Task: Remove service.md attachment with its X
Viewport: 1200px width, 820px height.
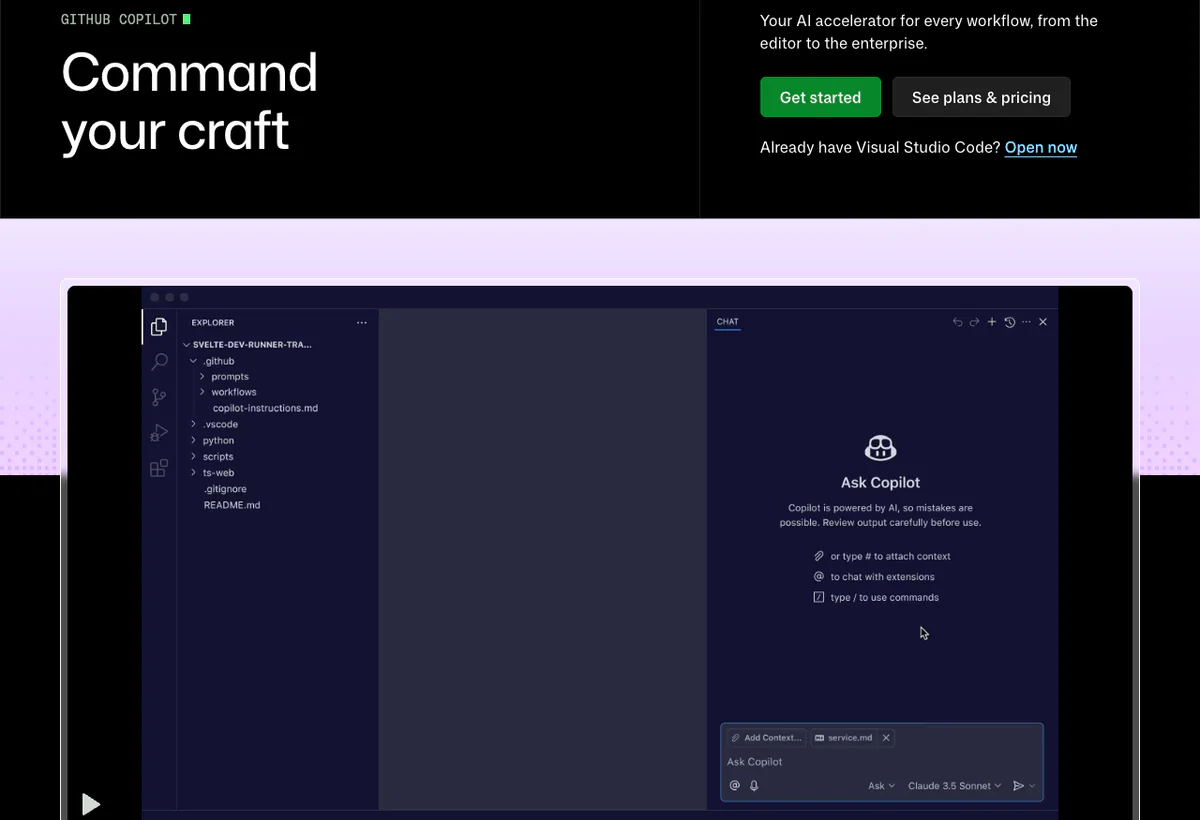Action: pyautogui.click(x=886, y=738)
